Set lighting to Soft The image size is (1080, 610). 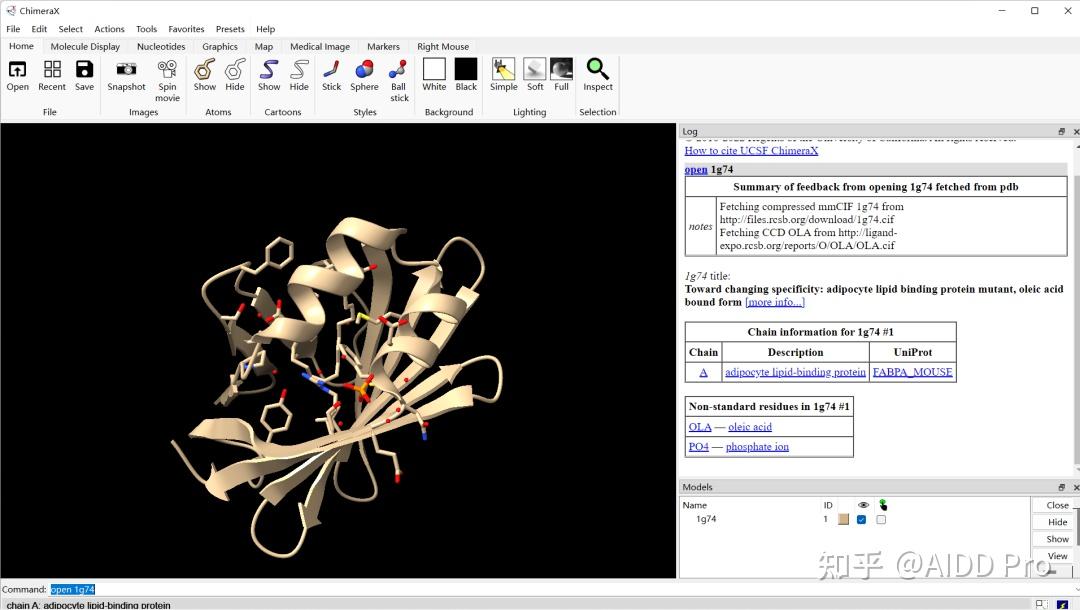(x=535, y=70)
